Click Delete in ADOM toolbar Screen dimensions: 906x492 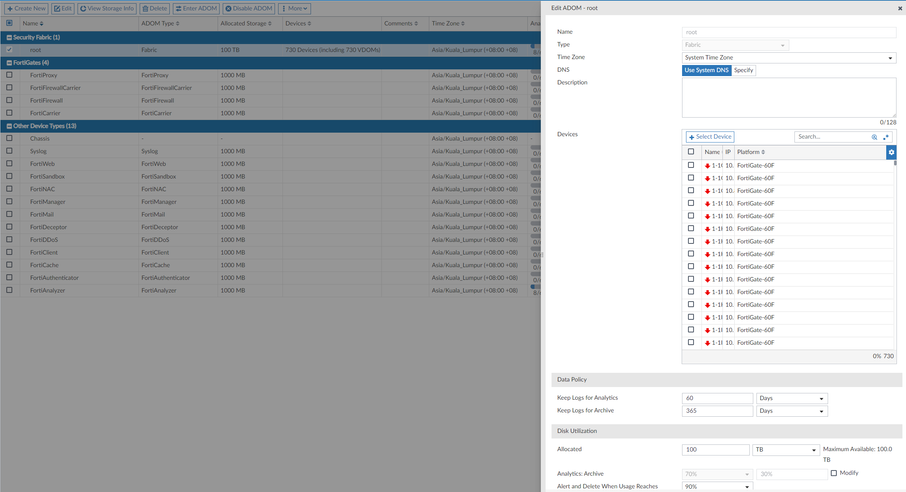[154, 9]
